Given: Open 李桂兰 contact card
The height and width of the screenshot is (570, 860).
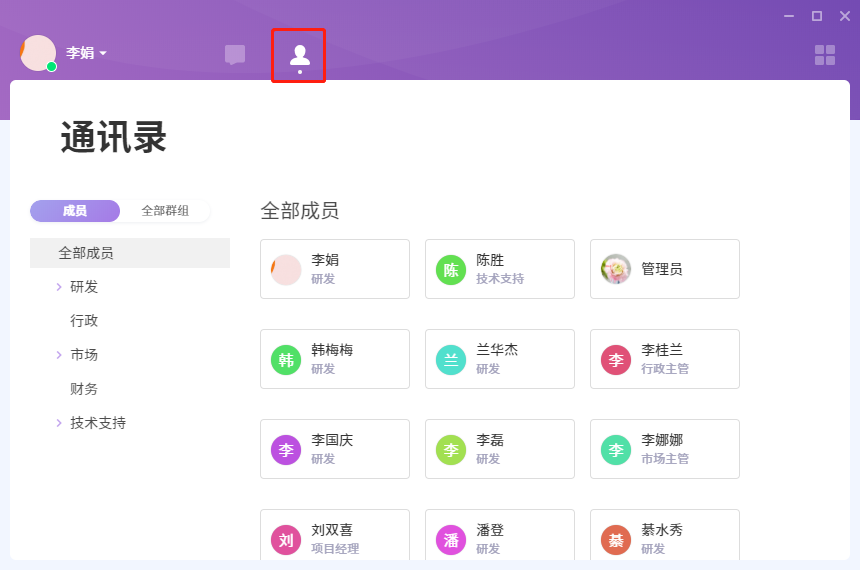Looking at the screenshot, I should 664,359.
